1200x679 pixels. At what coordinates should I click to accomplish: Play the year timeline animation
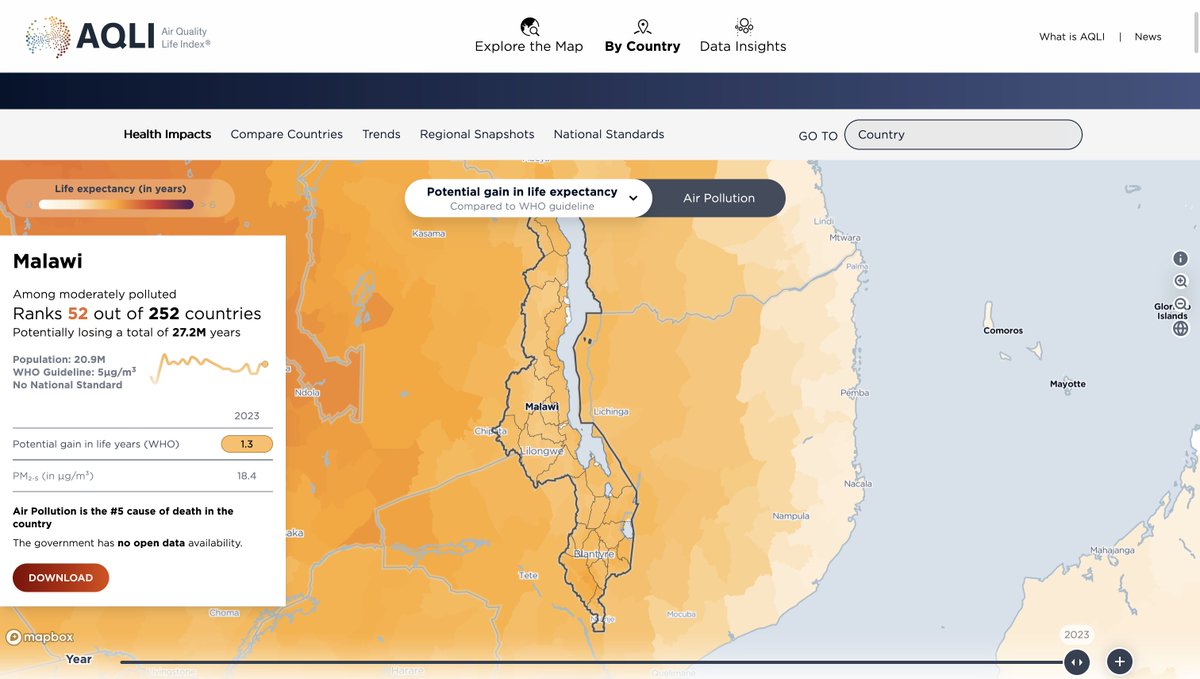[x=1077, y=661]
